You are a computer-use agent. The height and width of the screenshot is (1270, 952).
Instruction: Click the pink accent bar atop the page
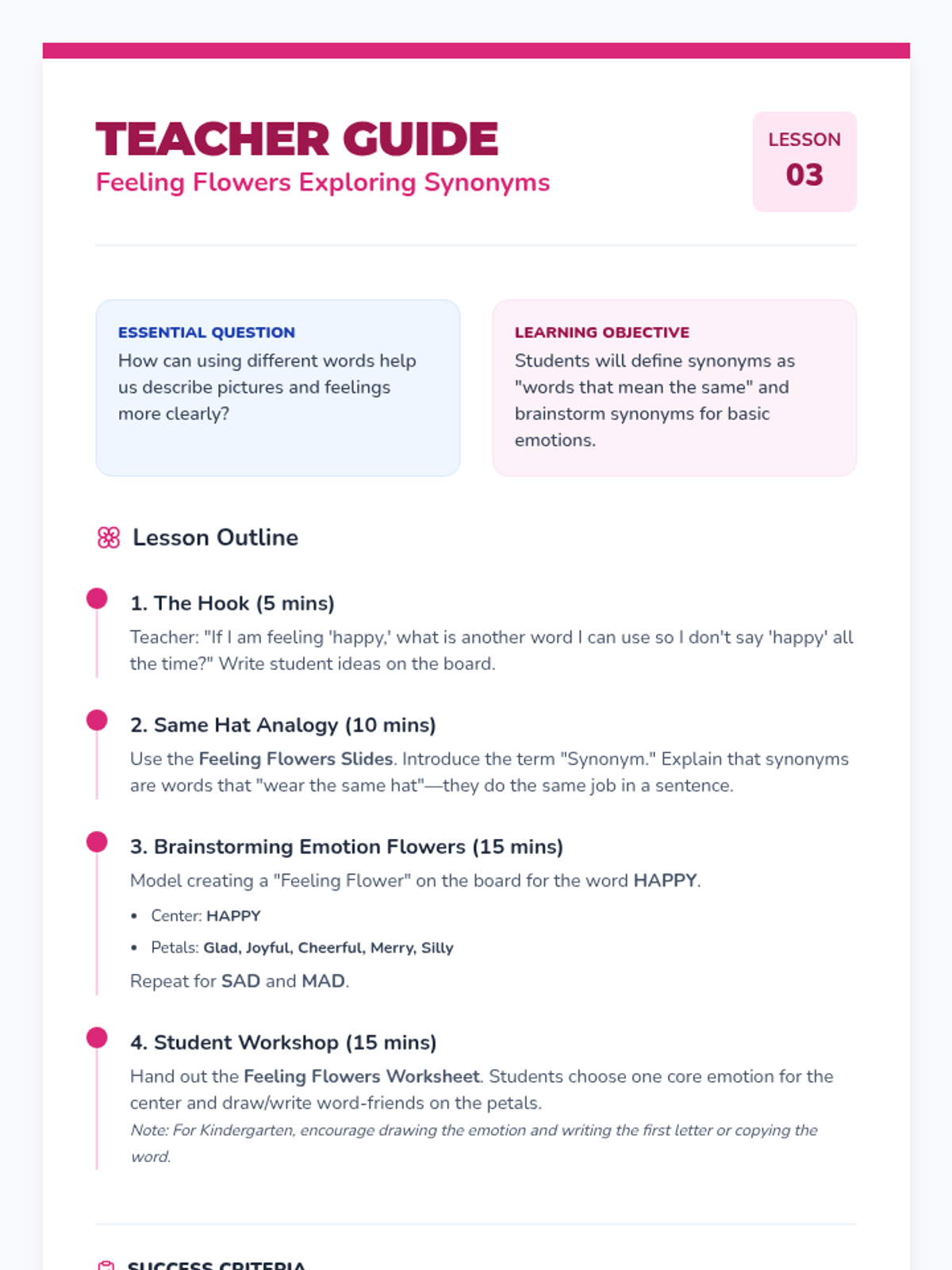click(x=476, y=51)
